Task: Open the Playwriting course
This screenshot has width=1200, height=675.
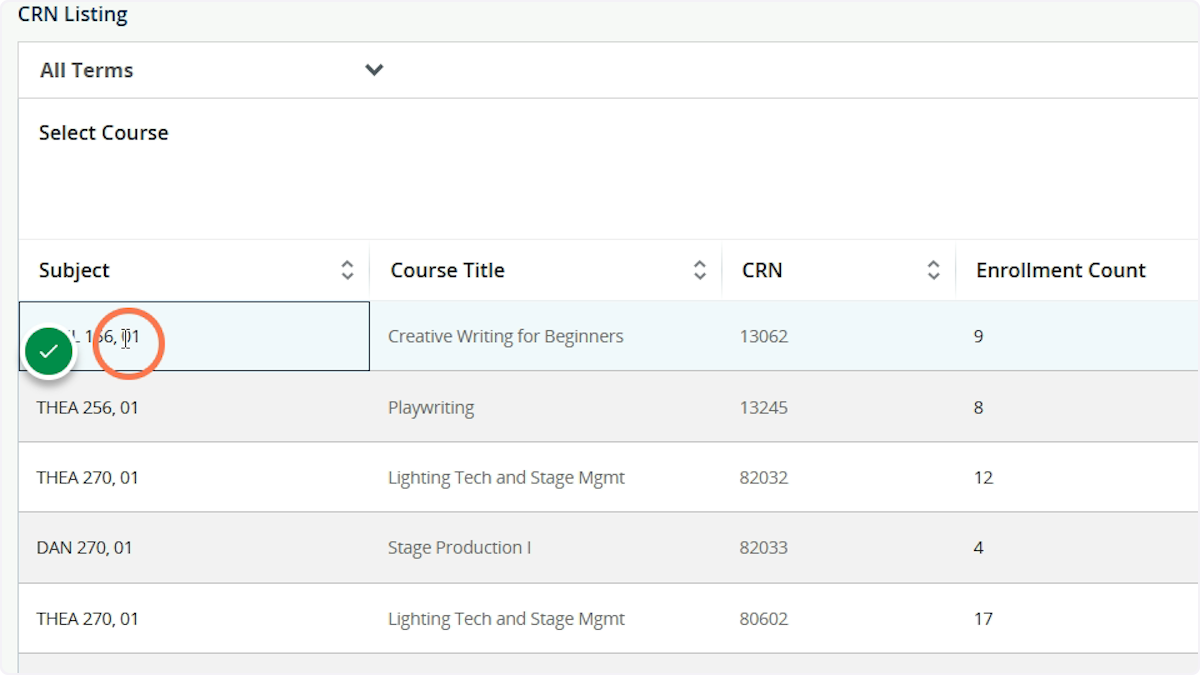Action: point(430,407)
